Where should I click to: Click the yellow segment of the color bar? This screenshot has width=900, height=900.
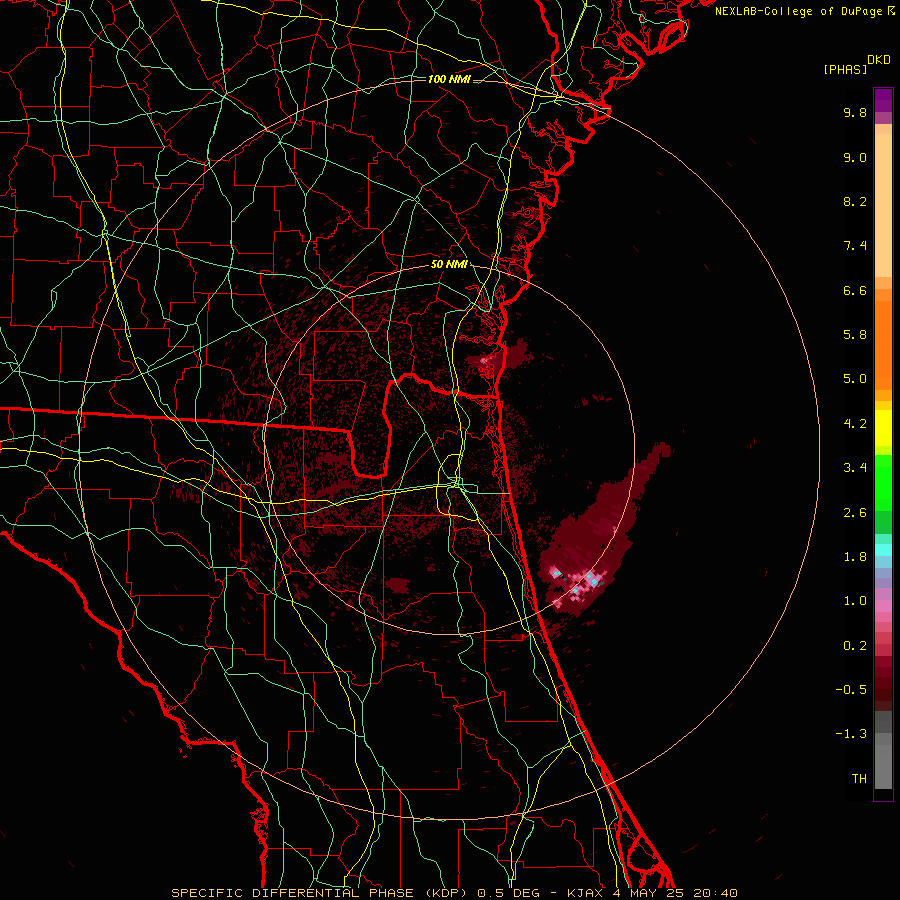coord(883,428)
